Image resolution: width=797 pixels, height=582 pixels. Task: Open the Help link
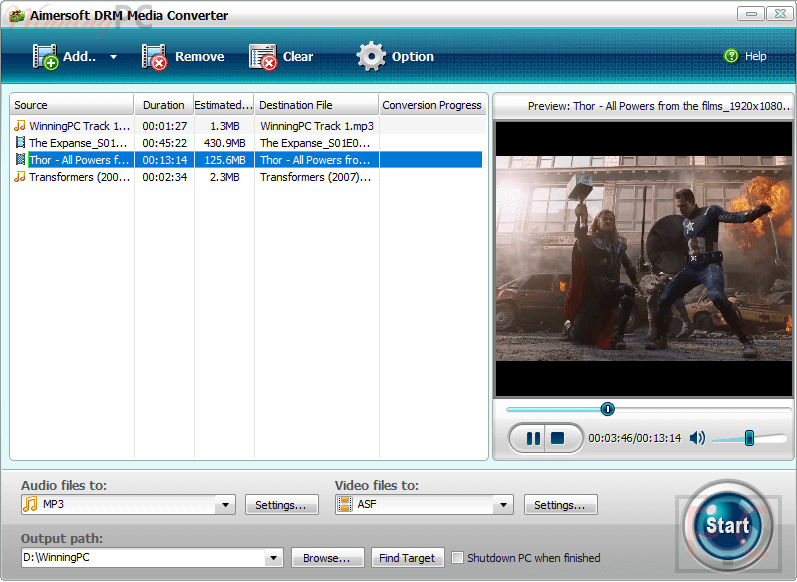click(x=755, y=56)
